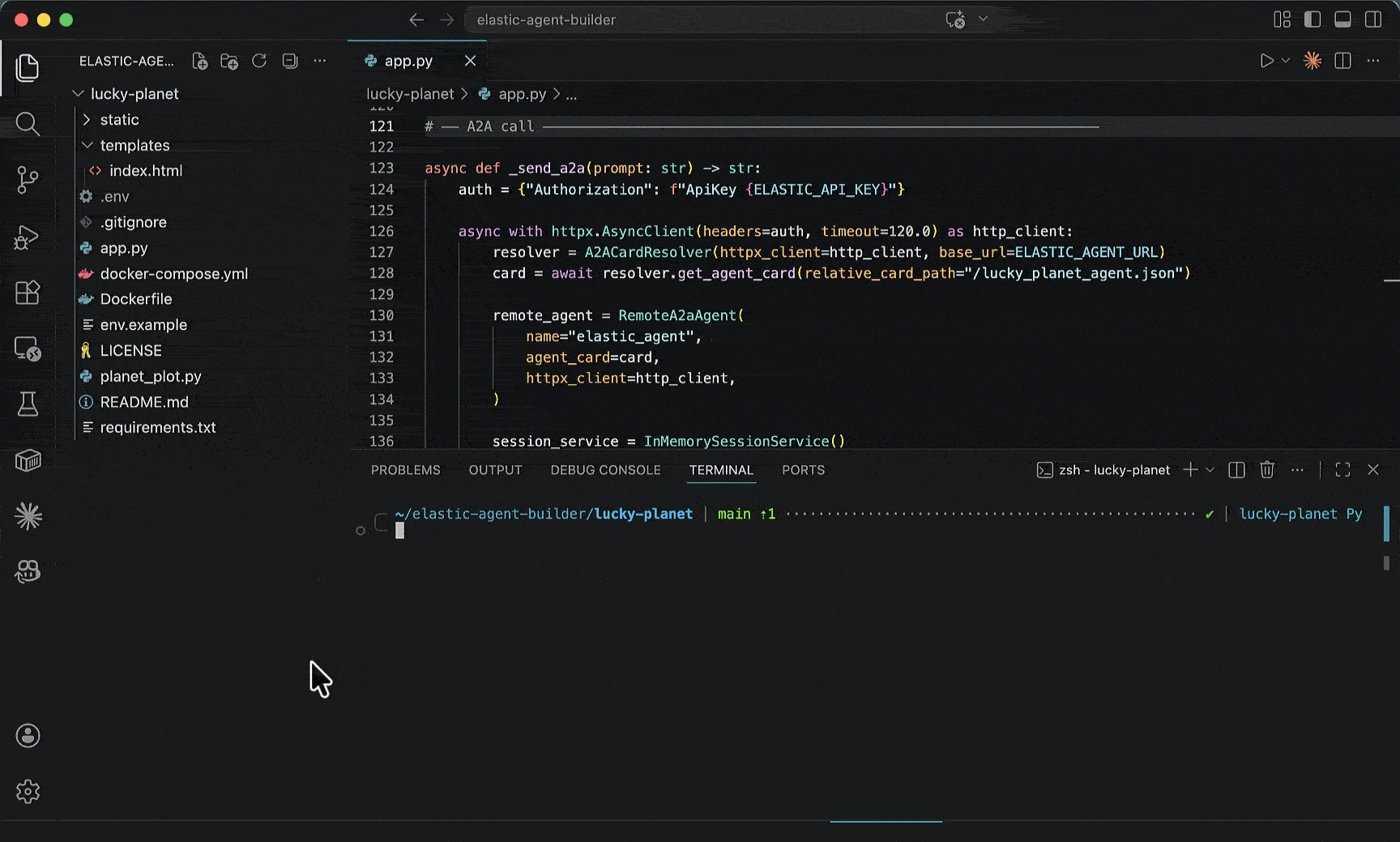Open the Testing flask view
The image size is (1400, 842).
pyautogui.click(x=28, y=404)
